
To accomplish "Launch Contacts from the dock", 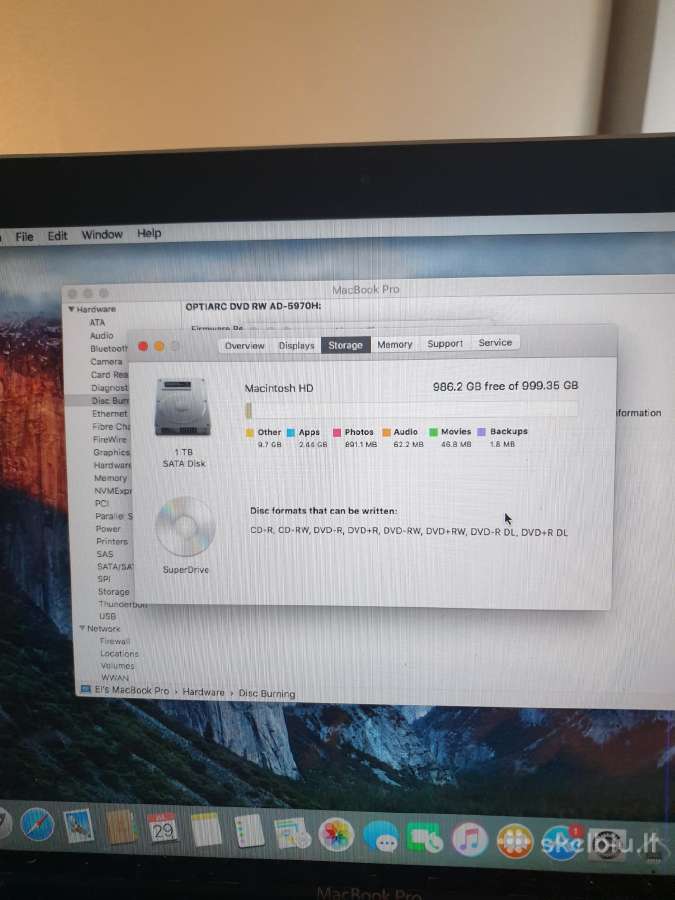I will pos(121,827).
